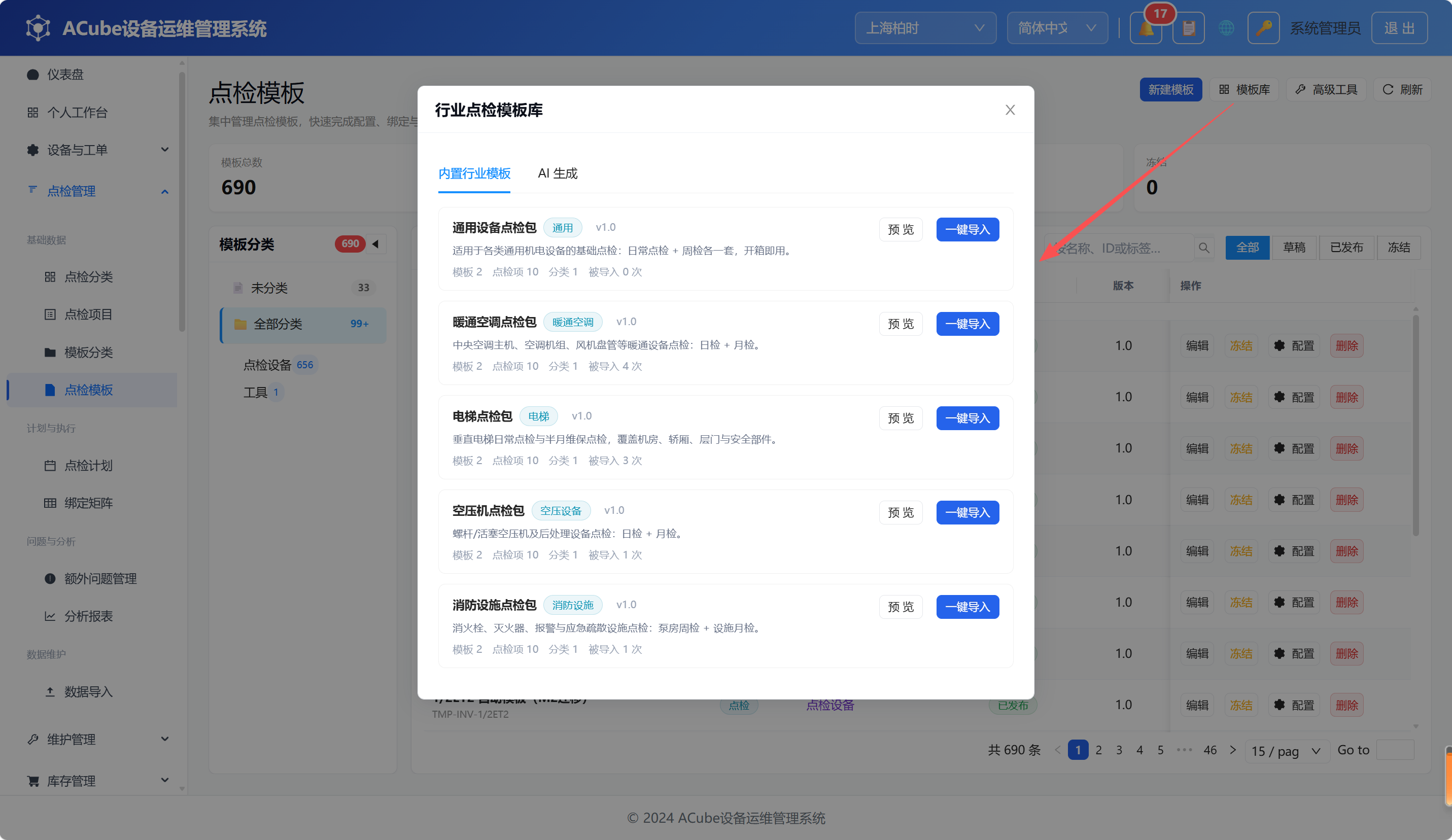
Task: Click the 刷新 button
Action: pyautogui.click(x=1402, y=89)
